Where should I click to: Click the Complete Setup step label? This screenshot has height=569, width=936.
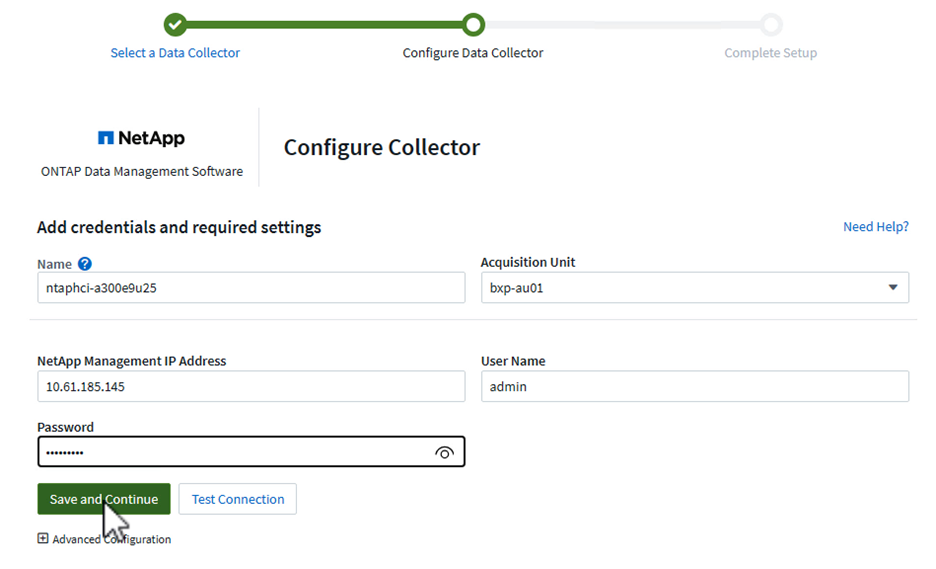pyautogui.click(x=770, y=53)
